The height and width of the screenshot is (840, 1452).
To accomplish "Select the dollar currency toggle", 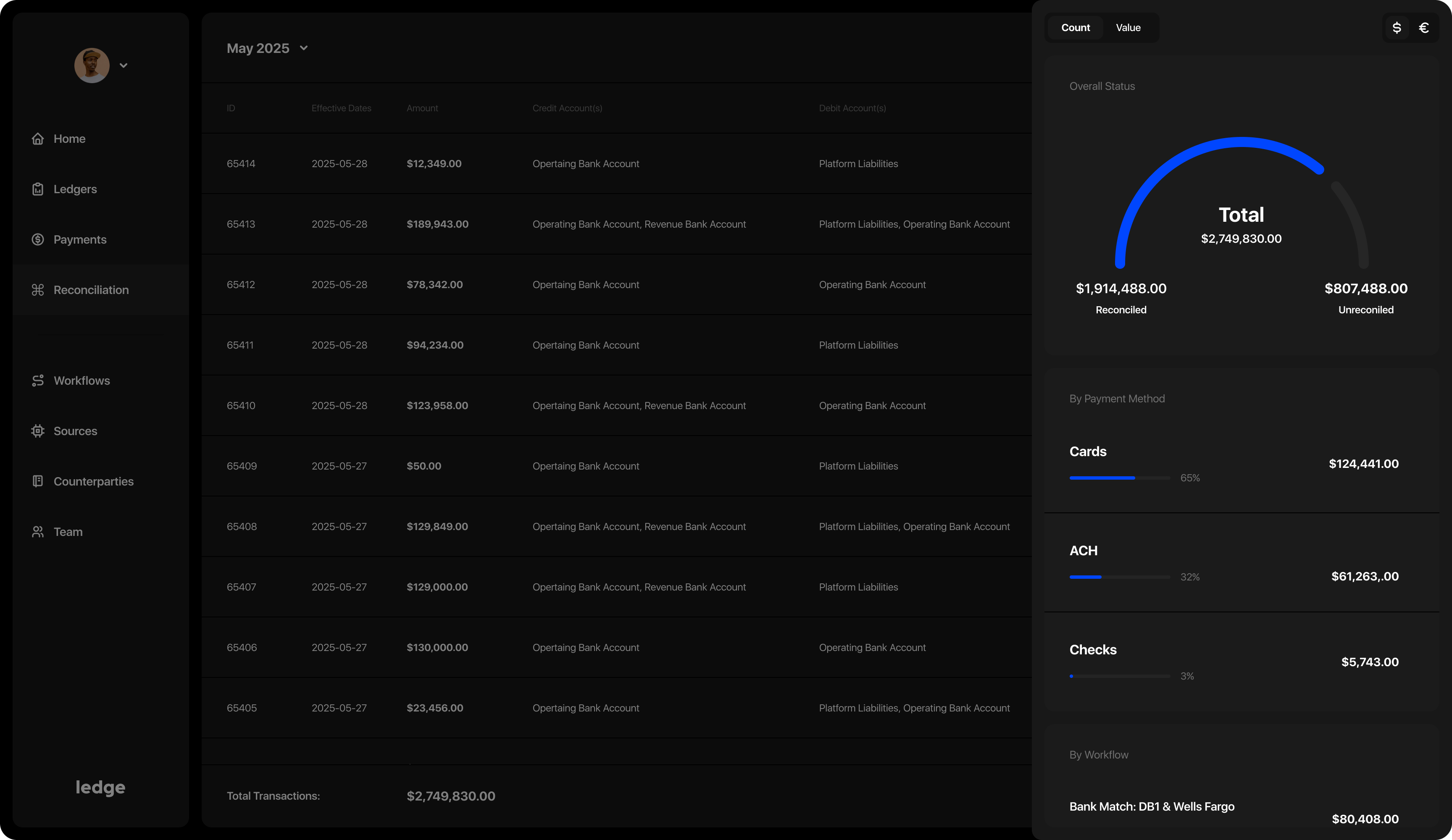I will 1397,28.
